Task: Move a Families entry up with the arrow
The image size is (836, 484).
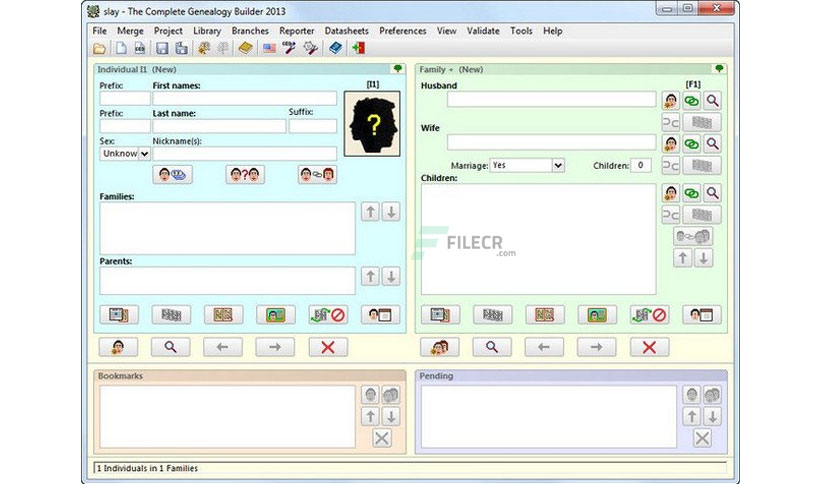Action: click(x=371, y=212)
